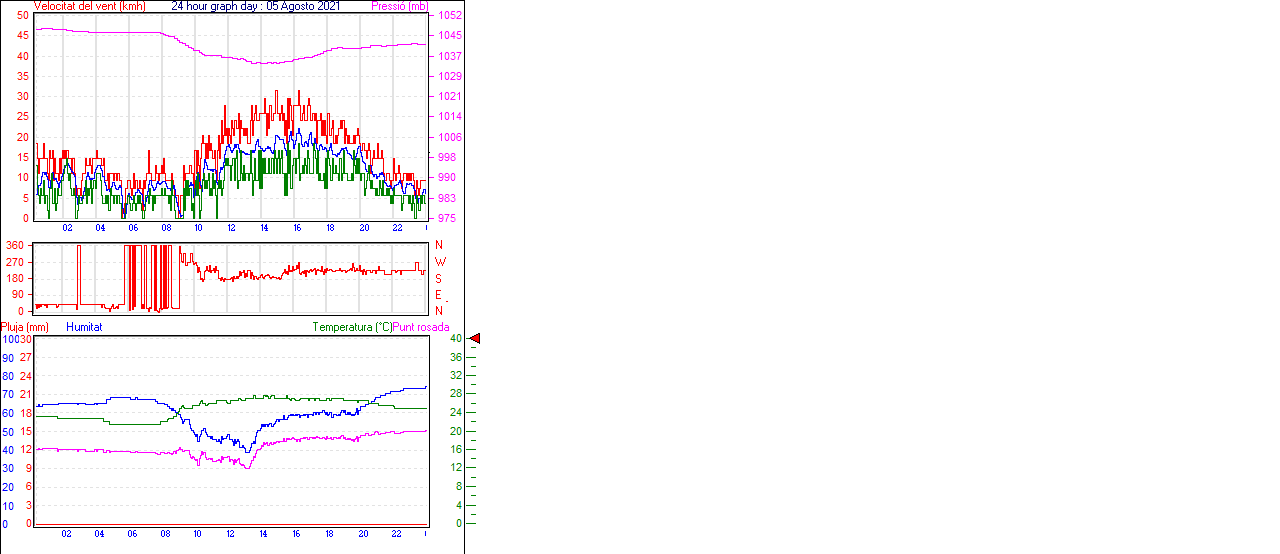Select the magenta 'Punt rosada' legend label
Screen dimensions: 1280x554
click(x=421, y=327)
